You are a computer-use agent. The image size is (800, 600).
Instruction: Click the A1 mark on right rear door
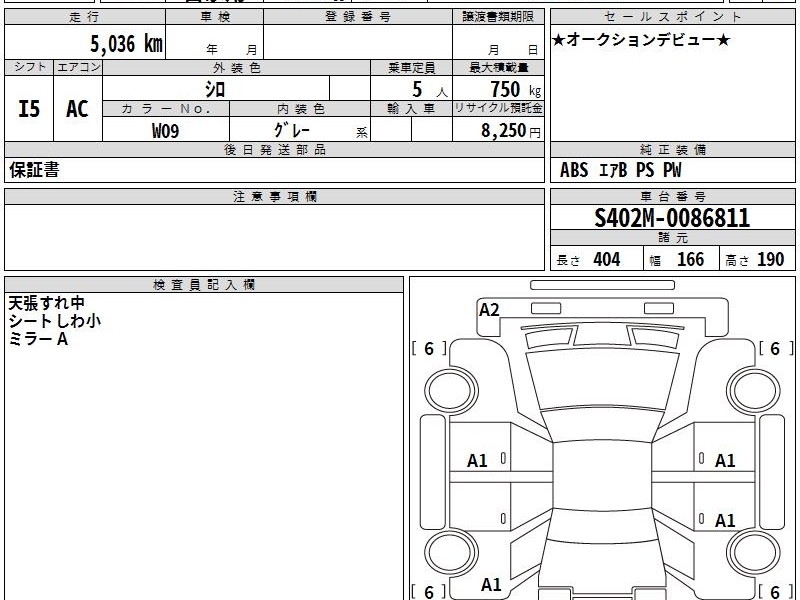point(725,520)
